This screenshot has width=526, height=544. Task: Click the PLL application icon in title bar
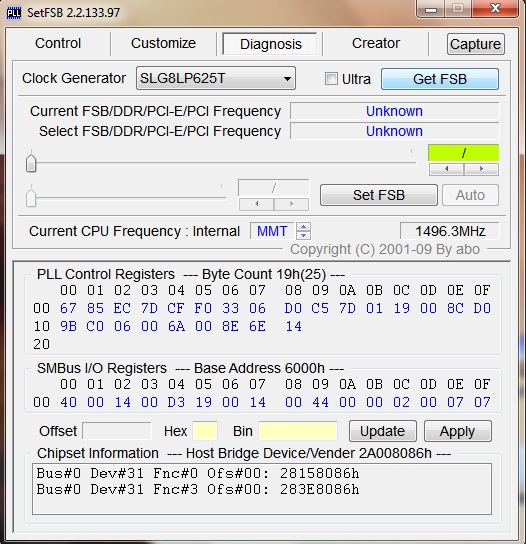coord(14,13)
